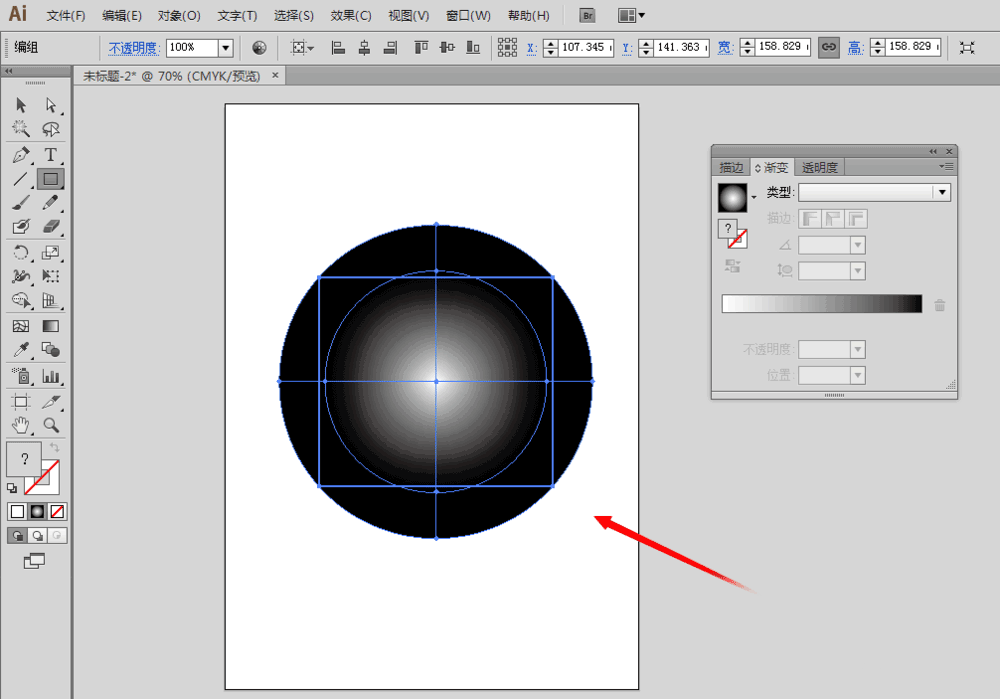Click the X position input field
The width and height of the screenshot is (1000, 699).
(x=584, y=47)
